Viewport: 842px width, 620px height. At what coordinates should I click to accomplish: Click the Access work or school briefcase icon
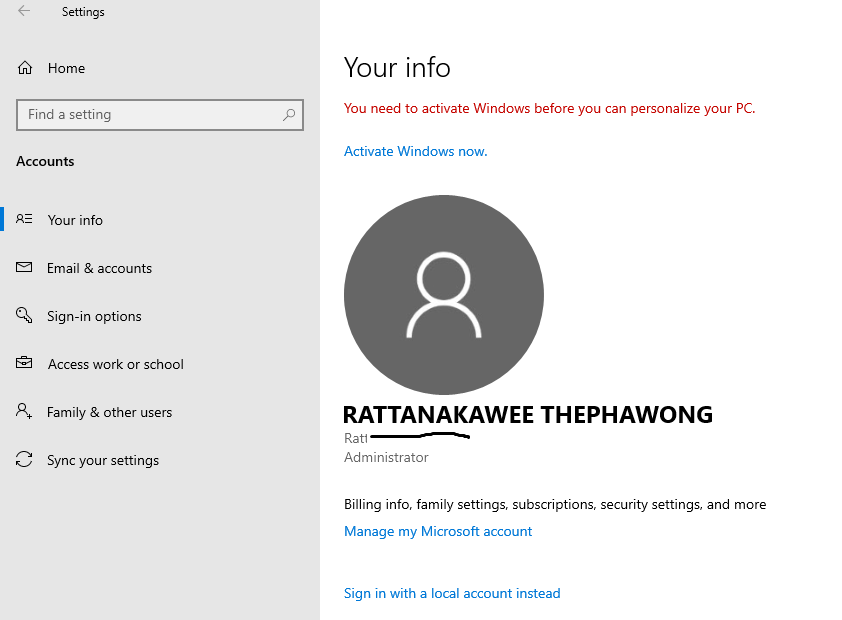tap(24, 363)
